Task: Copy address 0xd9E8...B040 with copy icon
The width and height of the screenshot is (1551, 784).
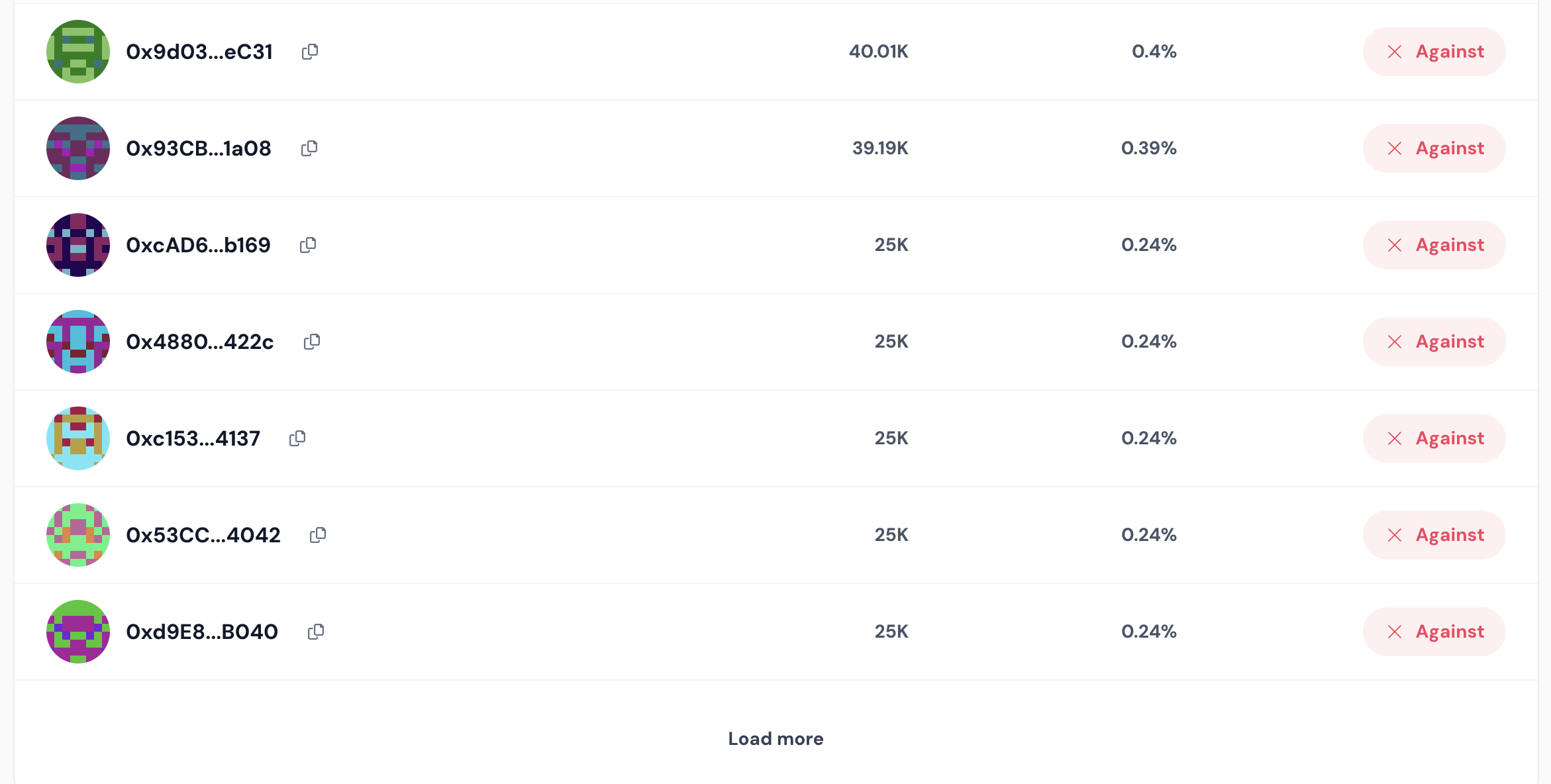Action: [316, 632]
